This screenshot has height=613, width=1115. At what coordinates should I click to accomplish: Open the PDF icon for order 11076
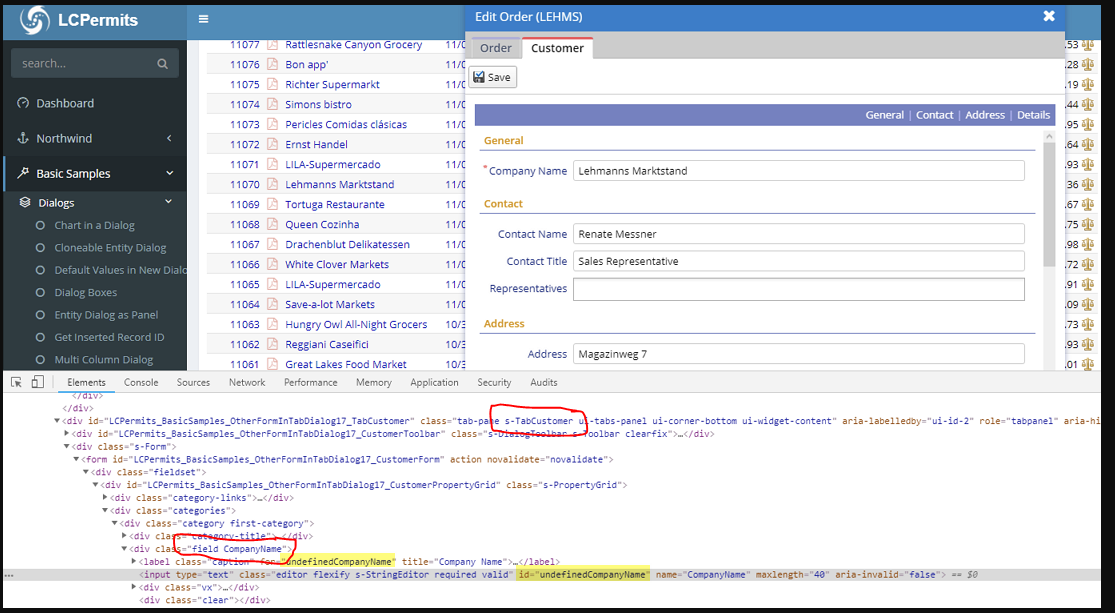click(x=272, y=64)
